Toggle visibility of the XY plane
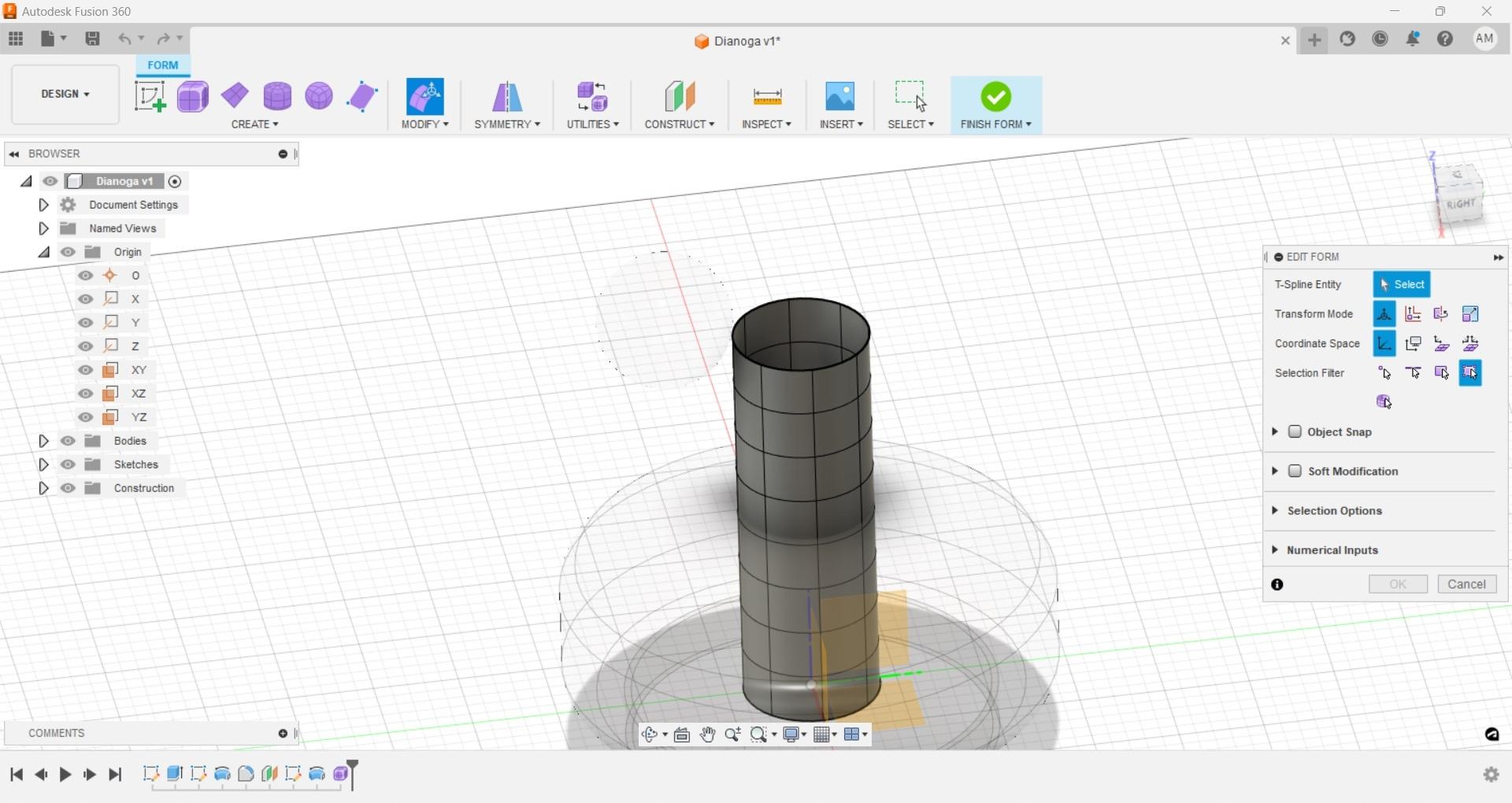This screenshot has width=1512, height=803. coord(86,370)
